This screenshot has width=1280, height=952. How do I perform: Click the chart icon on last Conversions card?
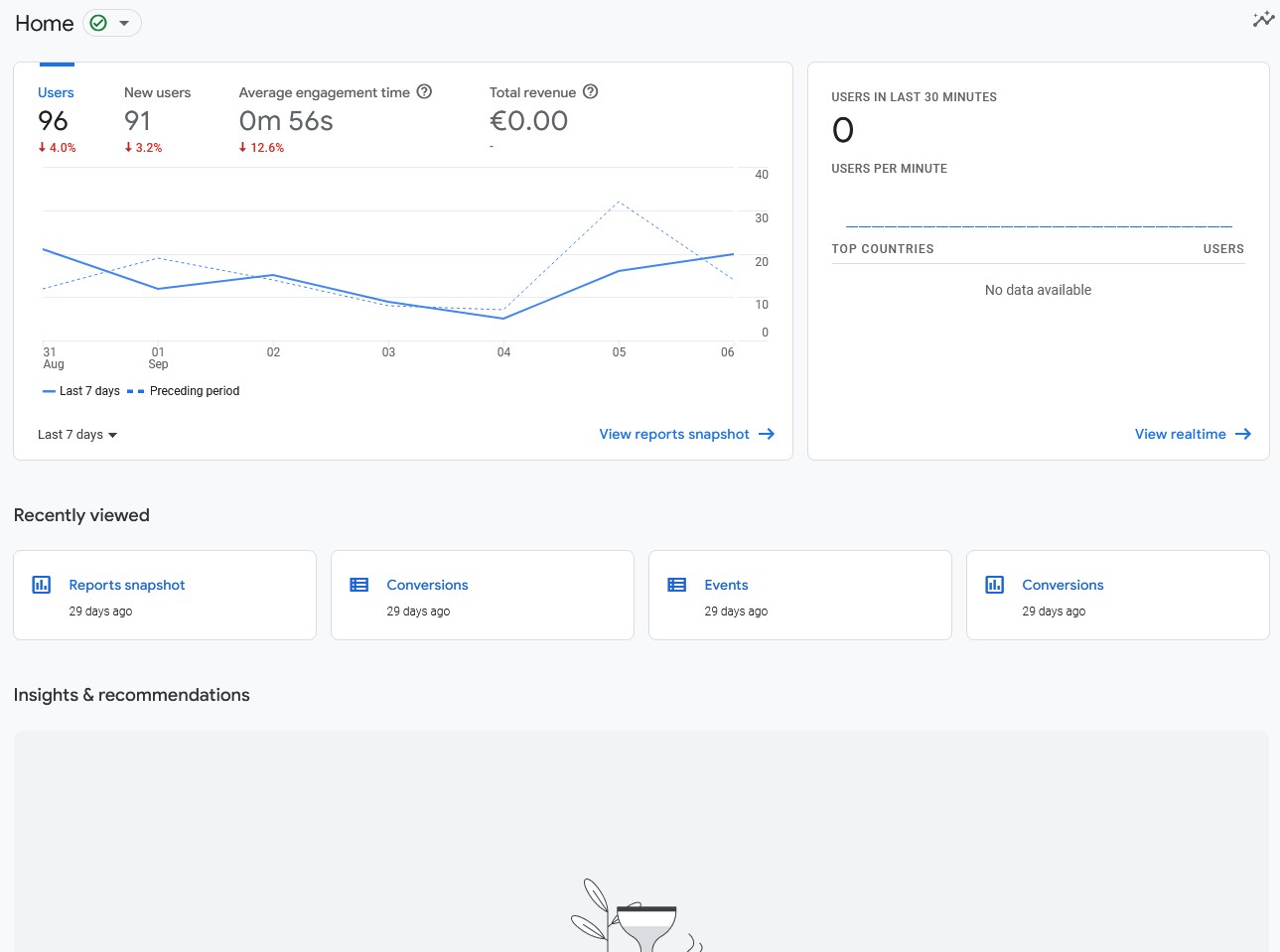point(995,585)
